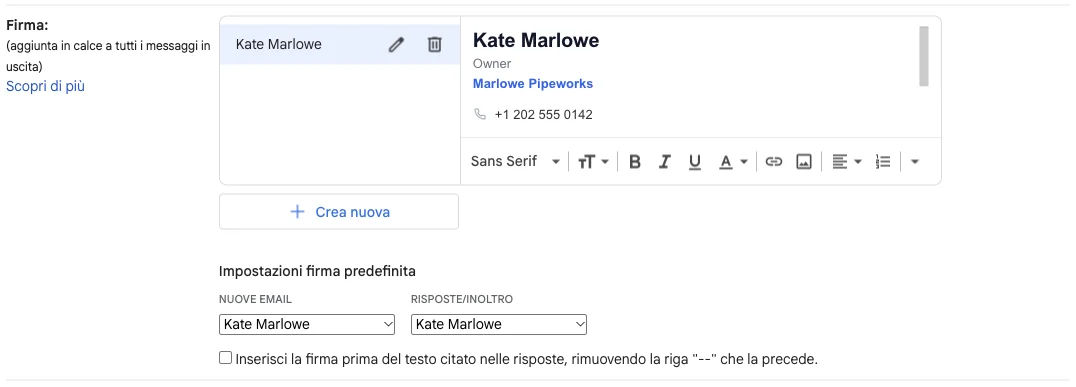Open the Scopri di più link

[45, 86]
